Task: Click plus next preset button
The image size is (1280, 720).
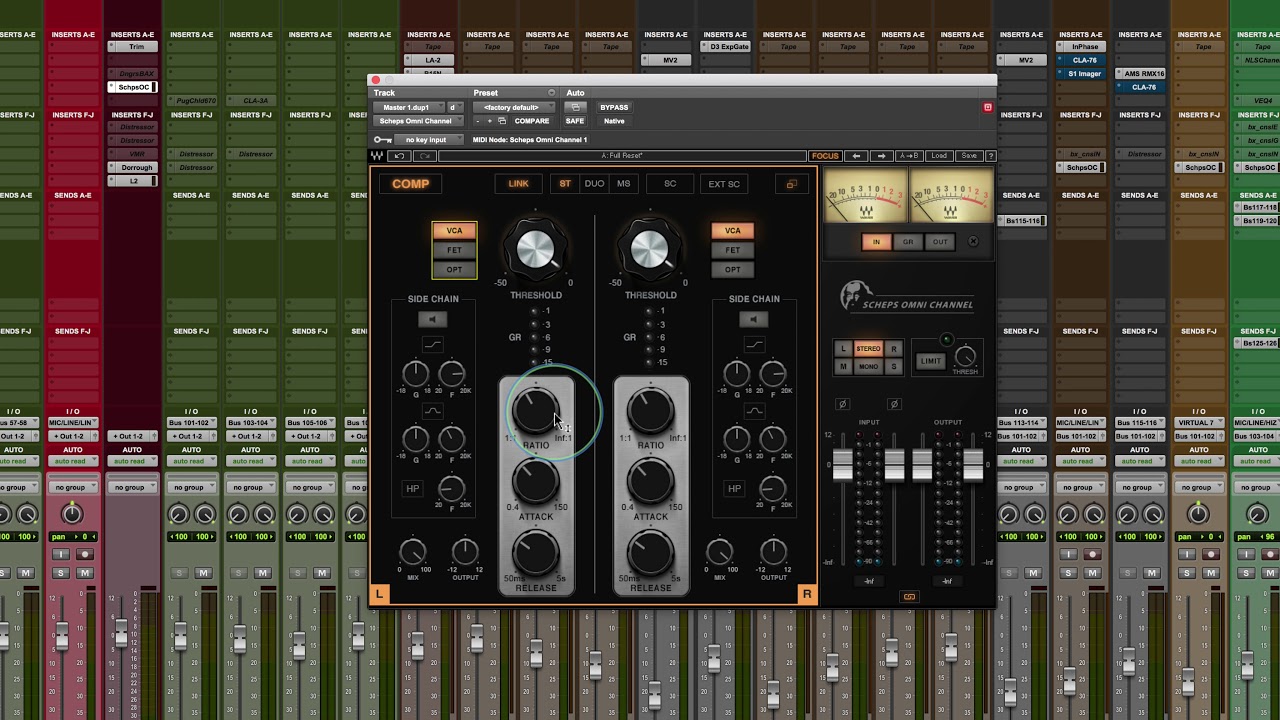Action: pos(489,121)
